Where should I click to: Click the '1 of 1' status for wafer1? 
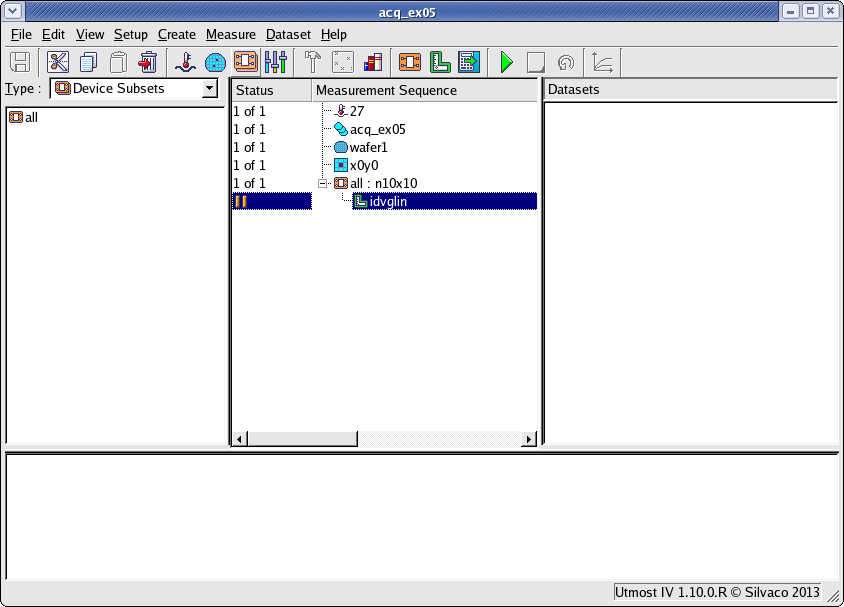(249, 147)
